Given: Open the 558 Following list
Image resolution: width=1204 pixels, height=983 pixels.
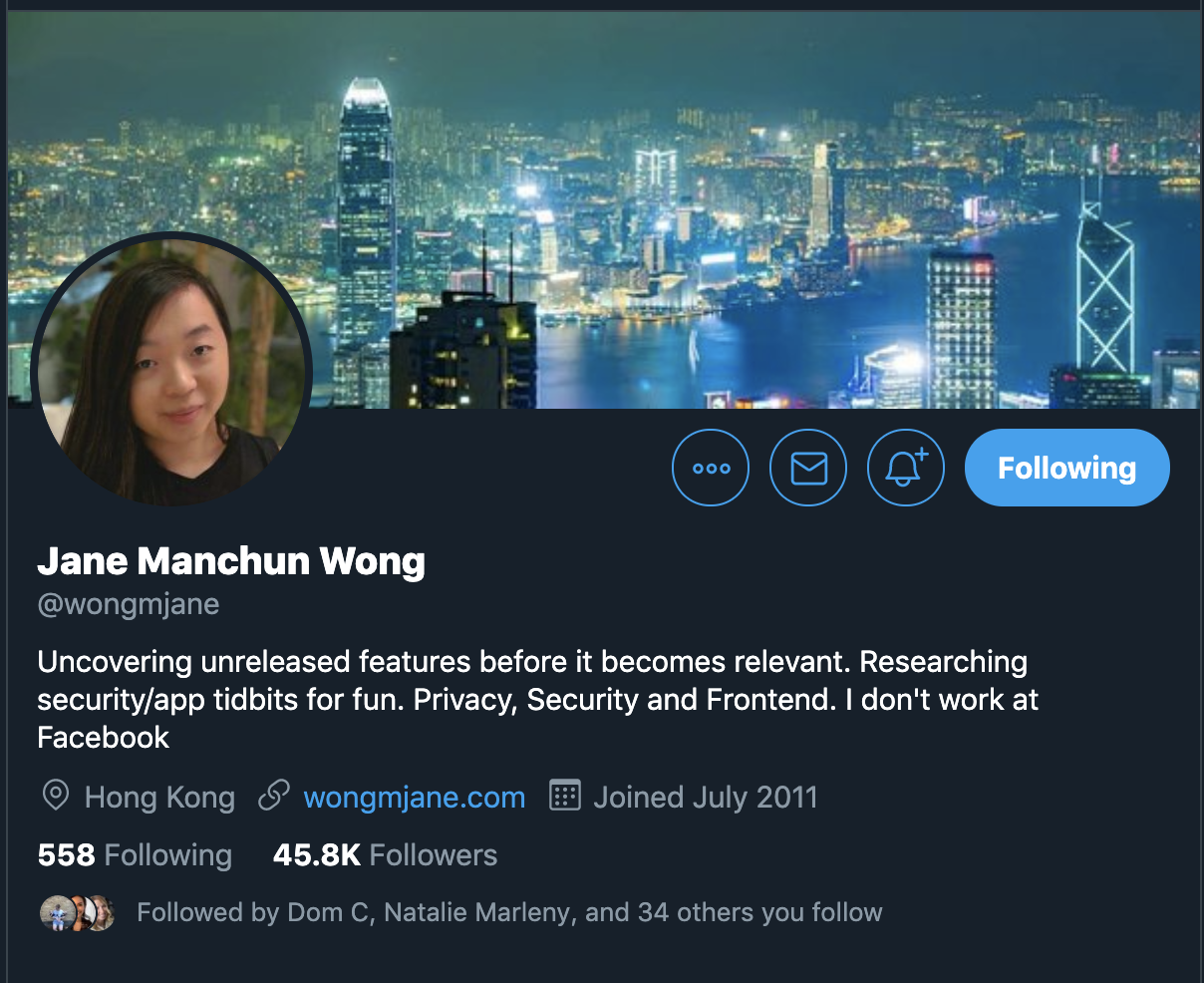Looking at the screenshot, I should click(135, 855).
